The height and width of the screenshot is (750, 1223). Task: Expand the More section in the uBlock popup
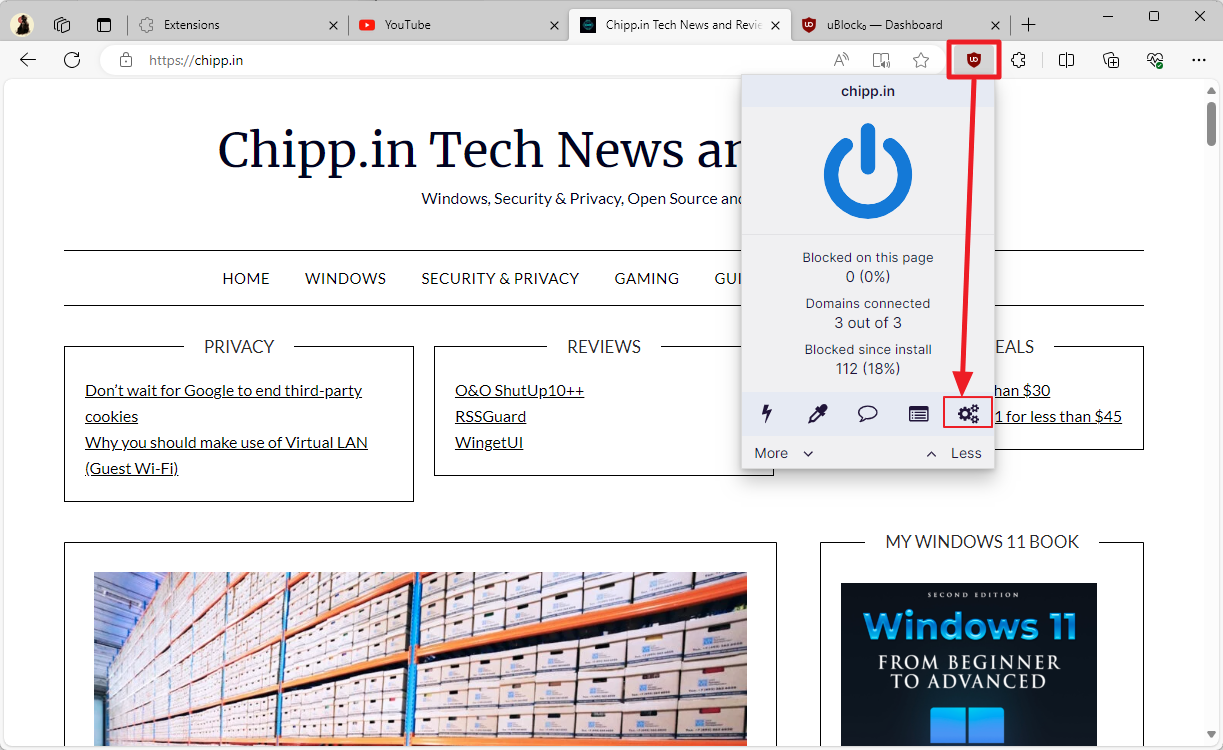pos(782,452)
